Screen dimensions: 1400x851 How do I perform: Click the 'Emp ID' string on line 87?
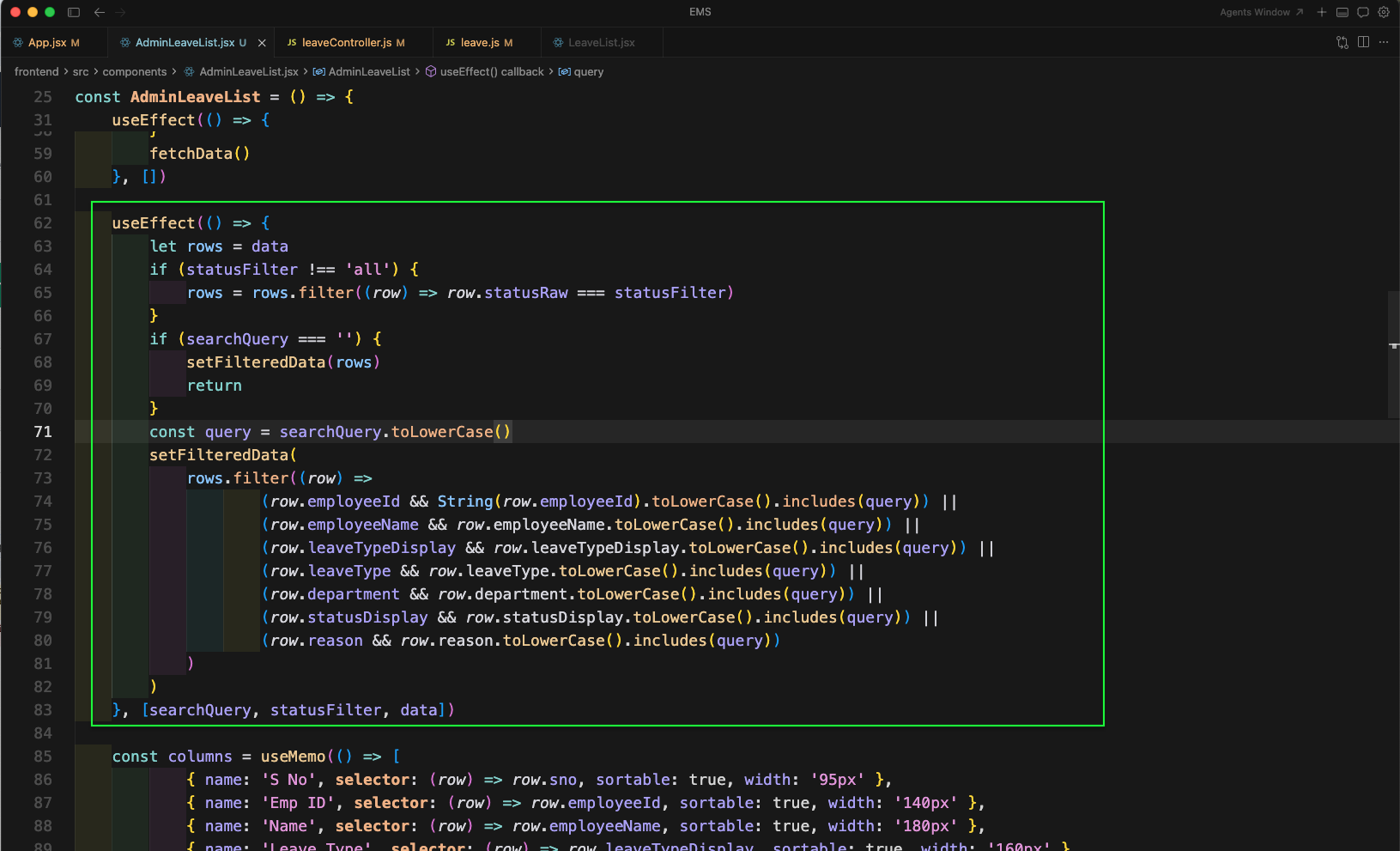(298, 803)
